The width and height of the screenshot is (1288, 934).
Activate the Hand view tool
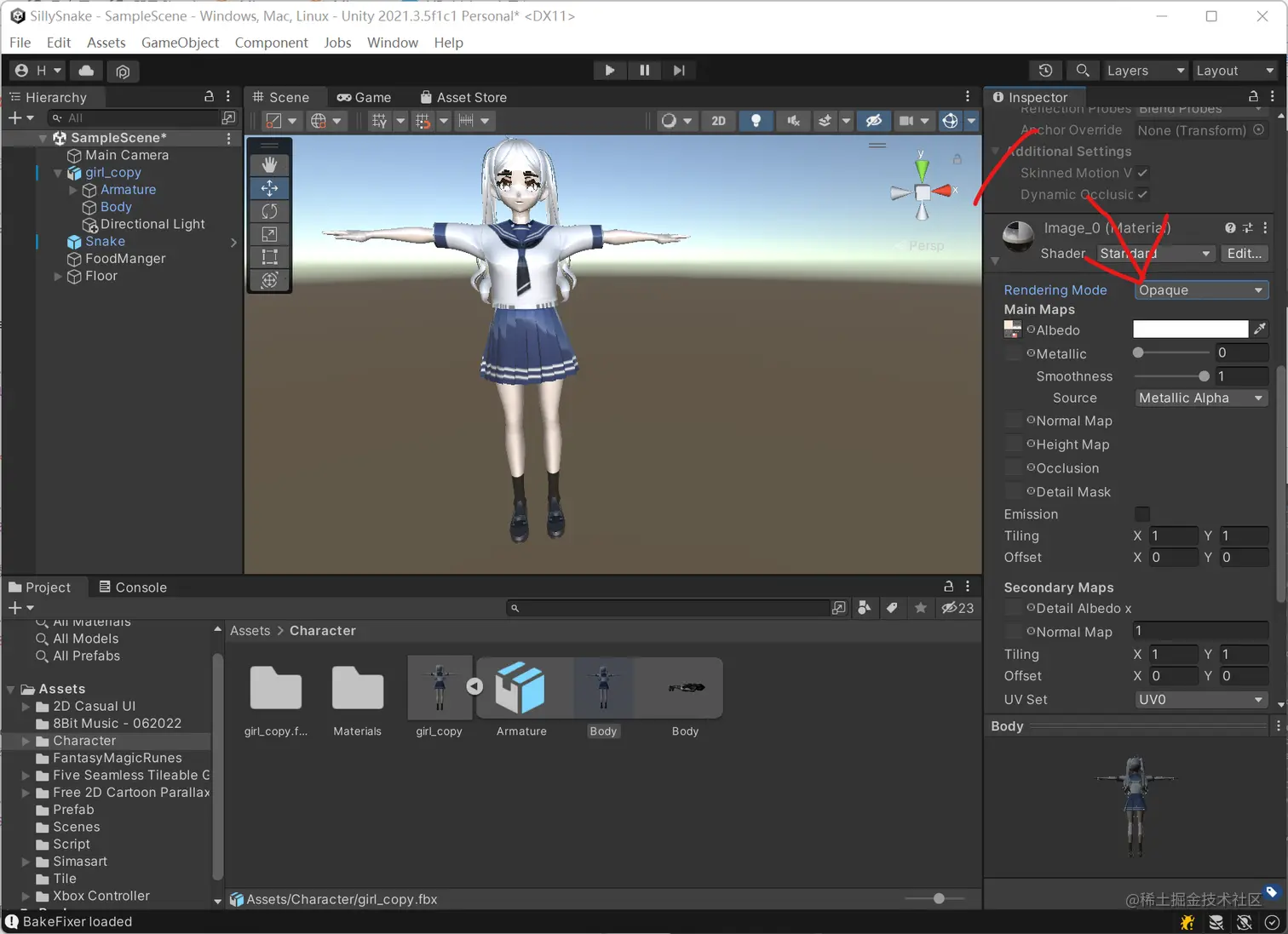point(269,163)
